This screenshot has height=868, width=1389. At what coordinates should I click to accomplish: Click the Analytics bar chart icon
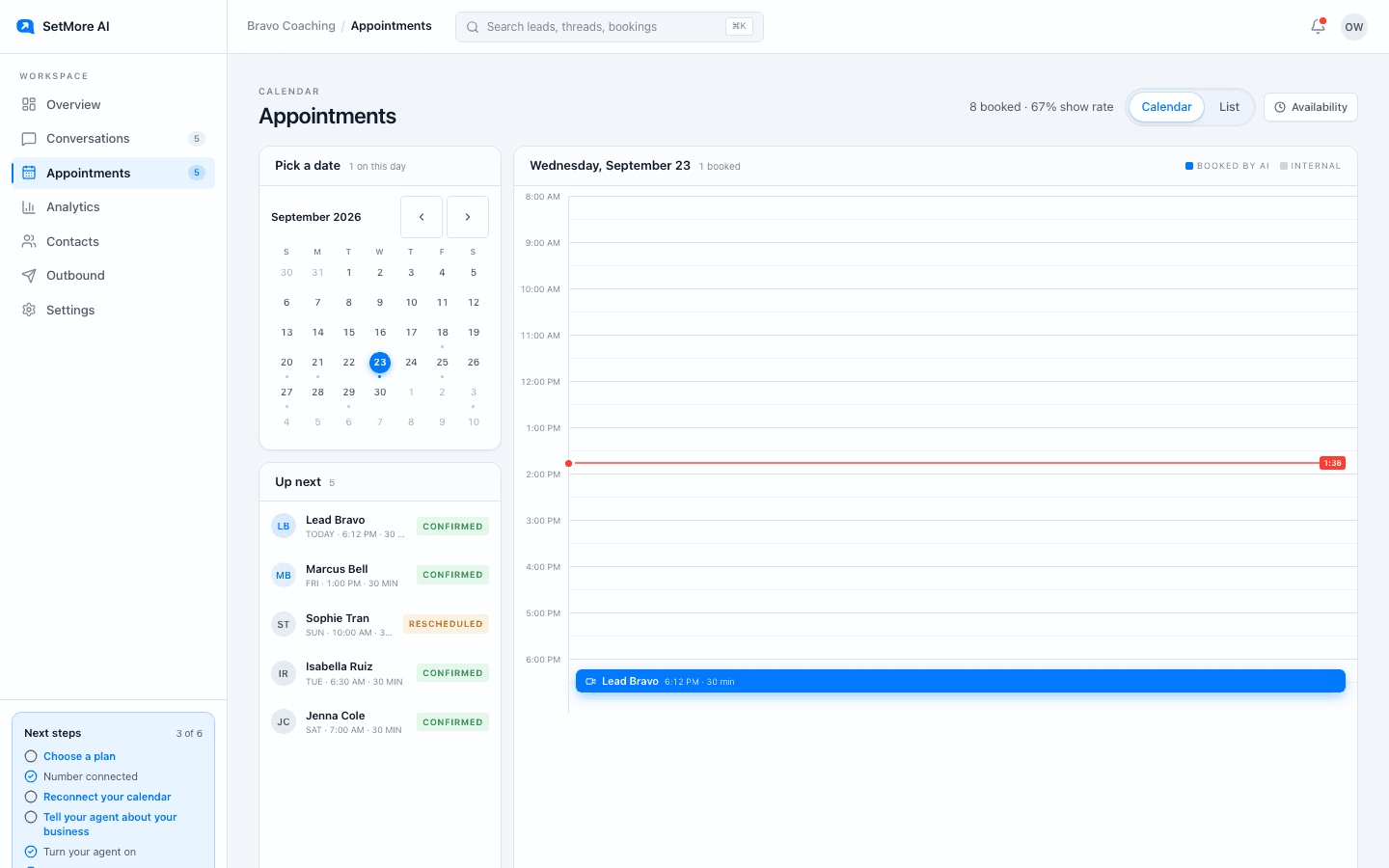click(x=29, y=207)
